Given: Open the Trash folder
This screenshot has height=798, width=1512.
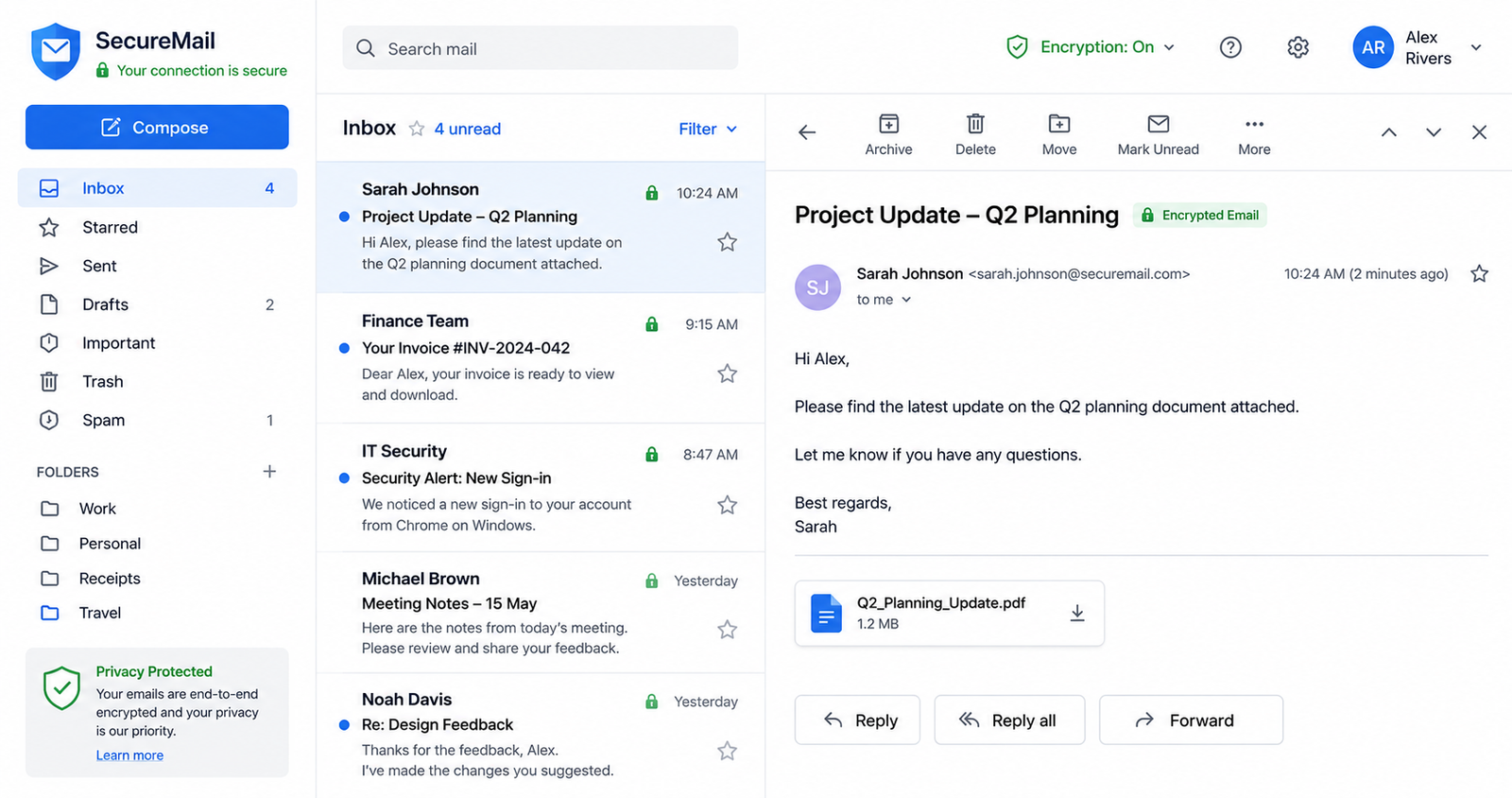Looking at the screenshot, I should (158, 382).
